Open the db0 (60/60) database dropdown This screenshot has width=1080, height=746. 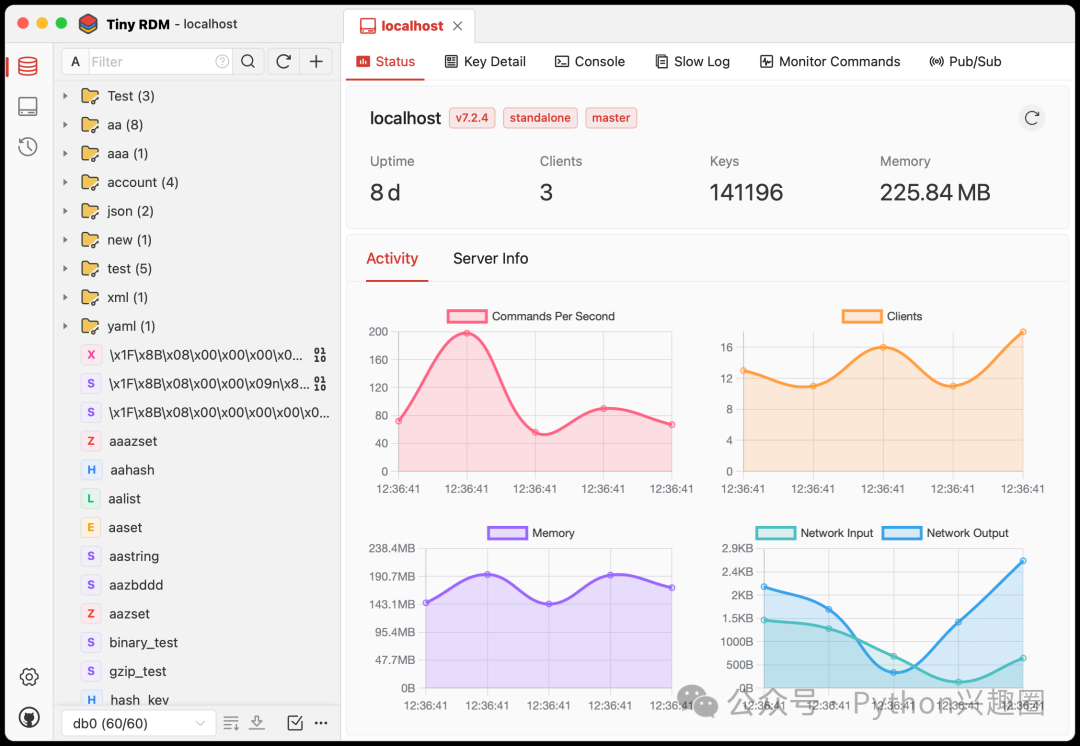139,723
